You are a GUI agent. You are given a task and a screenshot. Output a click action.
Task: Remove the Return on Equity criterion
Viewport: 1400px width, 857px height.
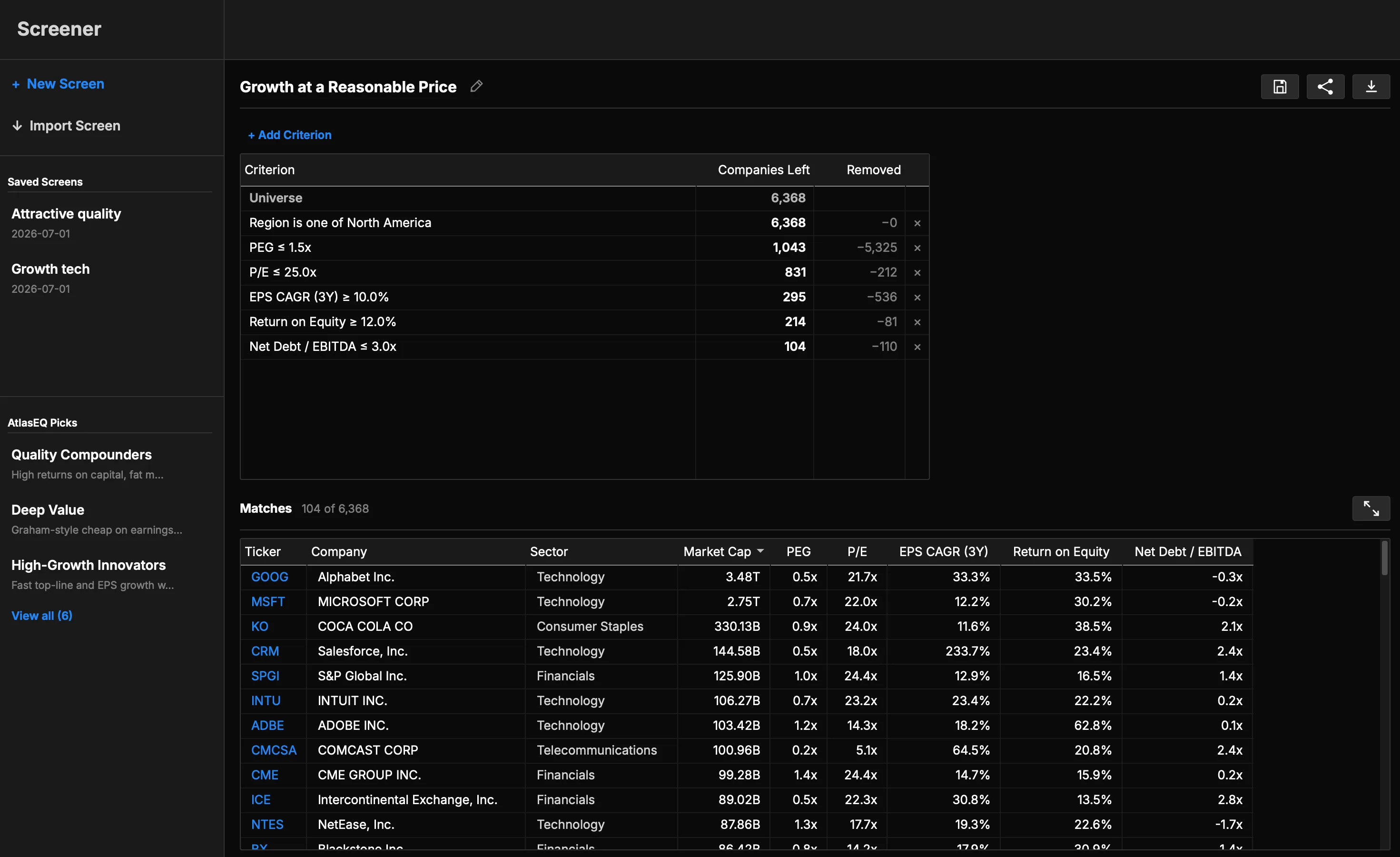pos(917,322)
